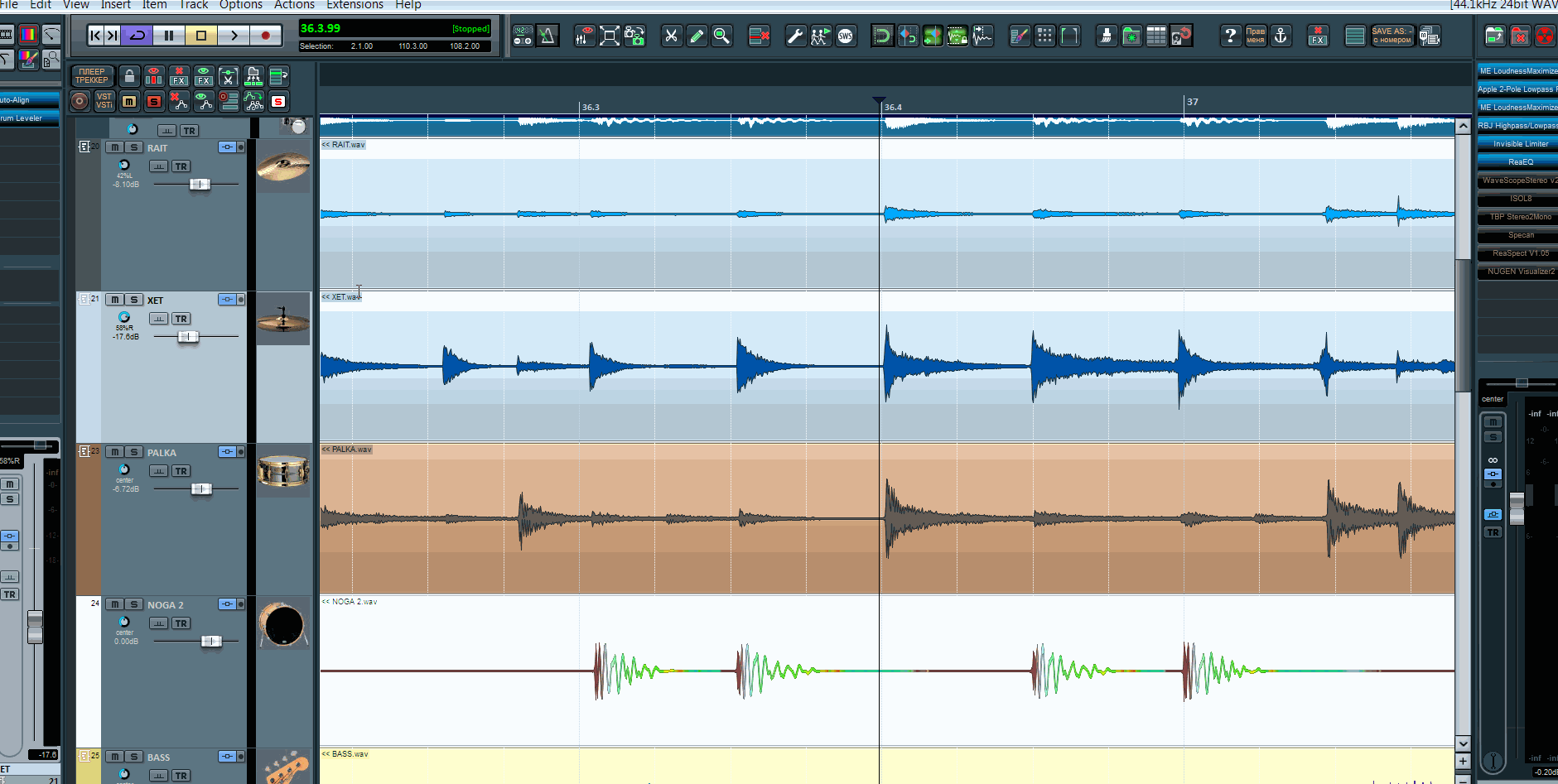This screenshot has width=1558, height=784.
Task: Select the green pencil draw tool
Action: 697,36
